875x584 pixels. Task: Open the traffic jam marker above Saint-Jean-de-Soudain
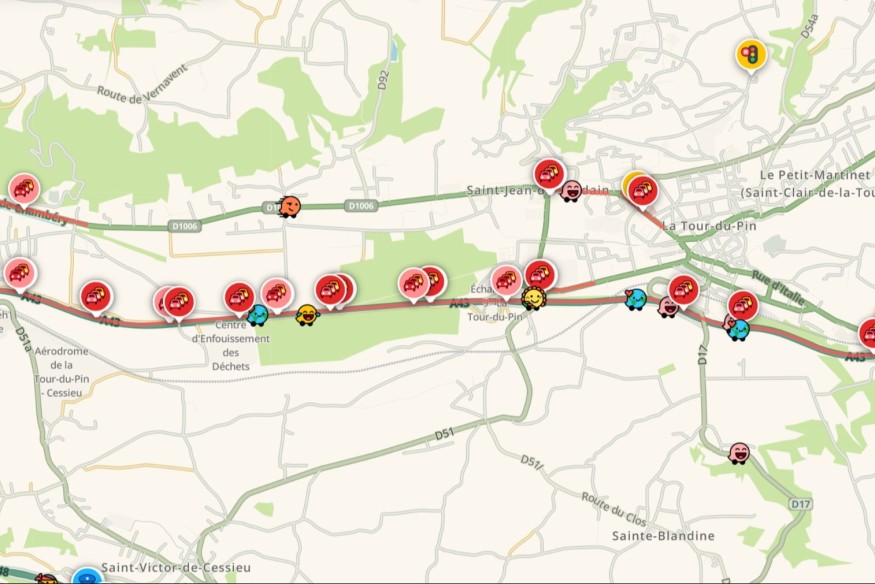coord(549,175)
